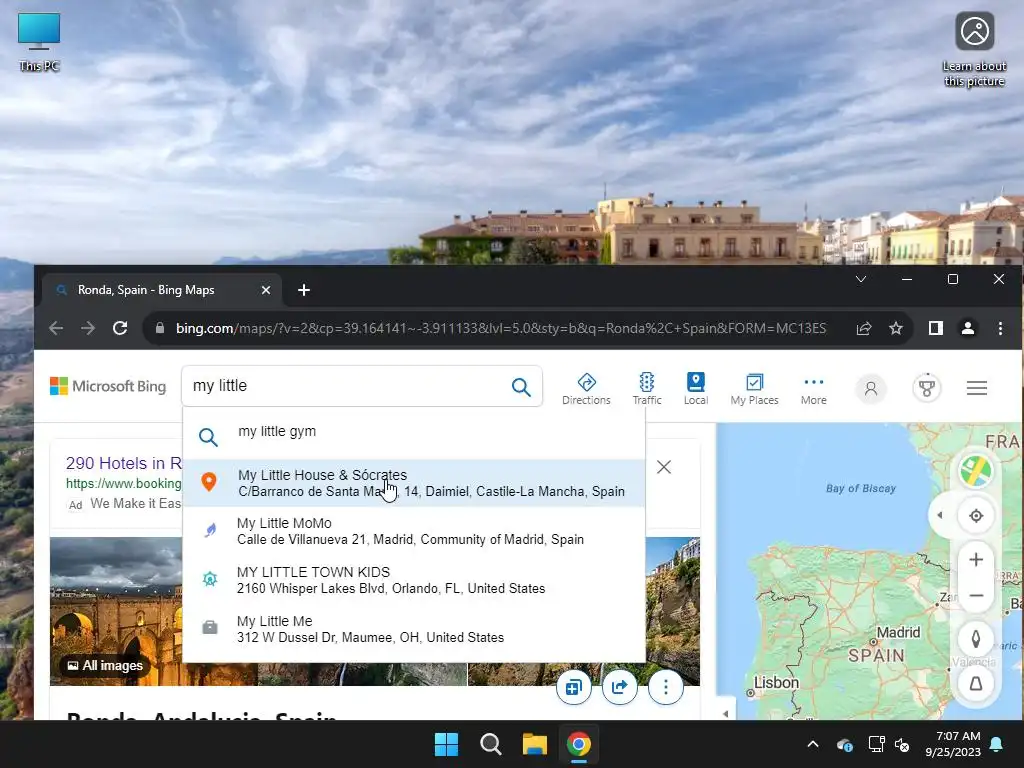
Task: Switch the map style via the map layer icon
Action: [976, 471]
